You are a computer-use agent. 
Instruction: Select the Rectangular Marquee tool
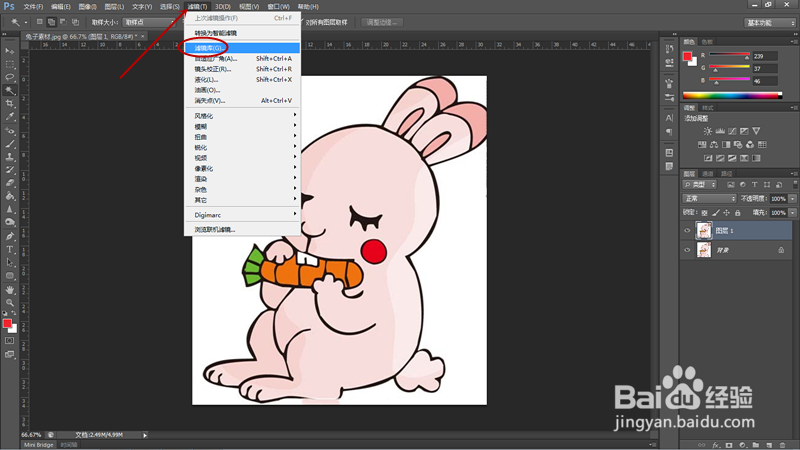(10, 64)
